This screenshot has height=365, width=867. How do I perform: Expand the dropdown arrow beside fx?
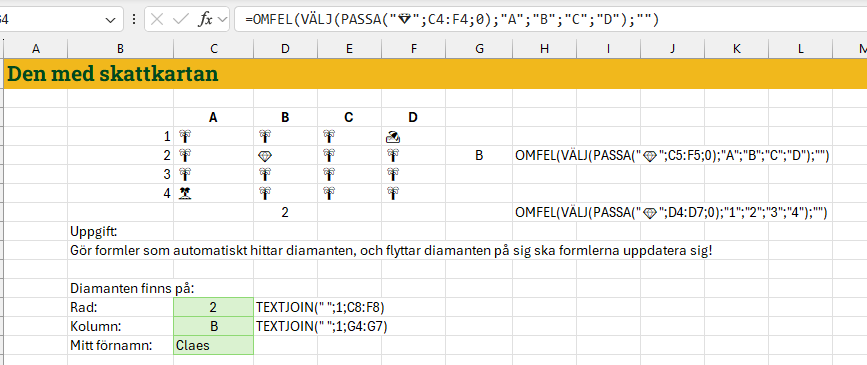(x=223, y=20)
